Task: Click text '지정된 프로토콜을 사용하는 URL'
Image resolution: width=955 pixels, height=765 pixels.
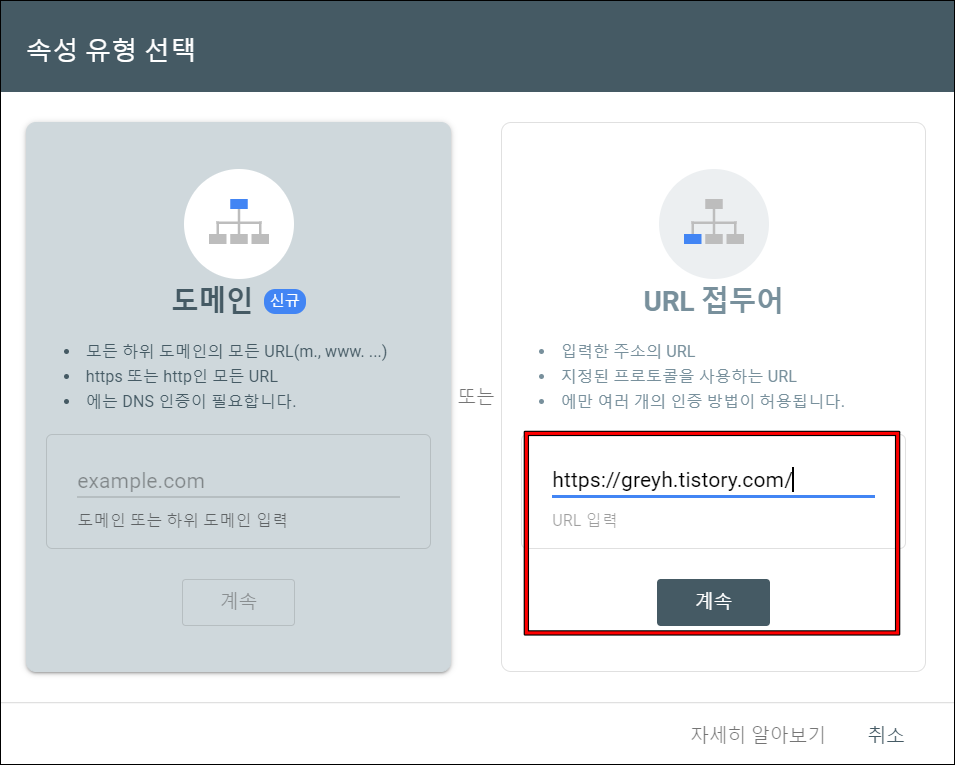Action: click(x=678, y=376)
